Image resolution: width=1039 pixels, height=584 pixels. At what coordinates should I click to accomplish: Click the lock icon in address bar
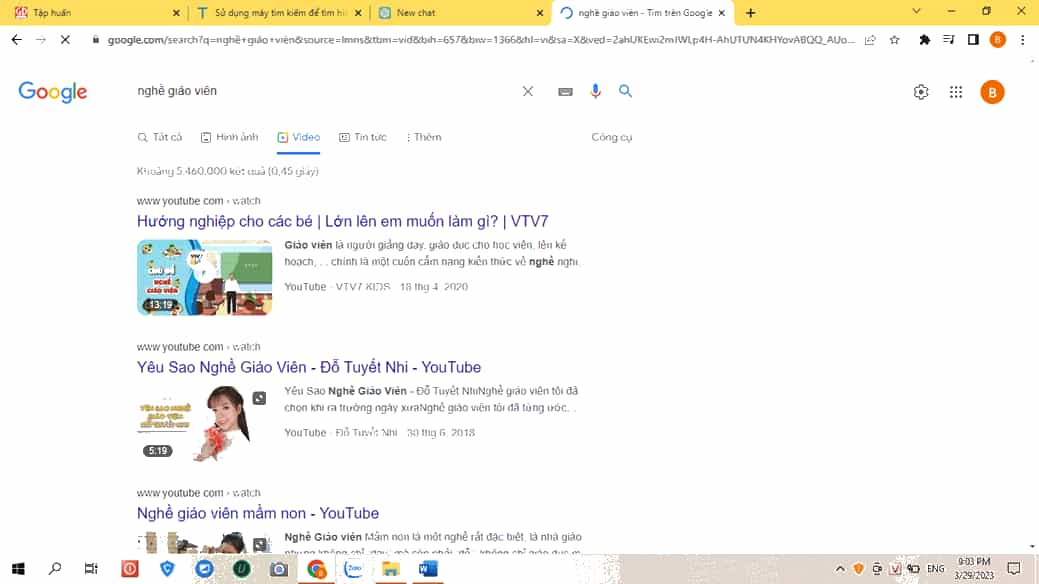[x=95, y=40]
